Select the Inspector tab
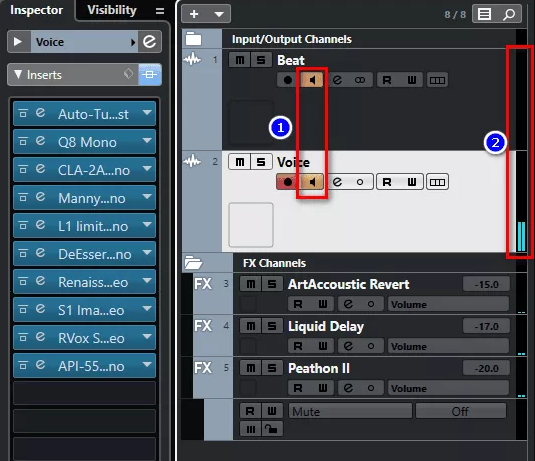This screenshot has width=535, height=461. point(37,10)
